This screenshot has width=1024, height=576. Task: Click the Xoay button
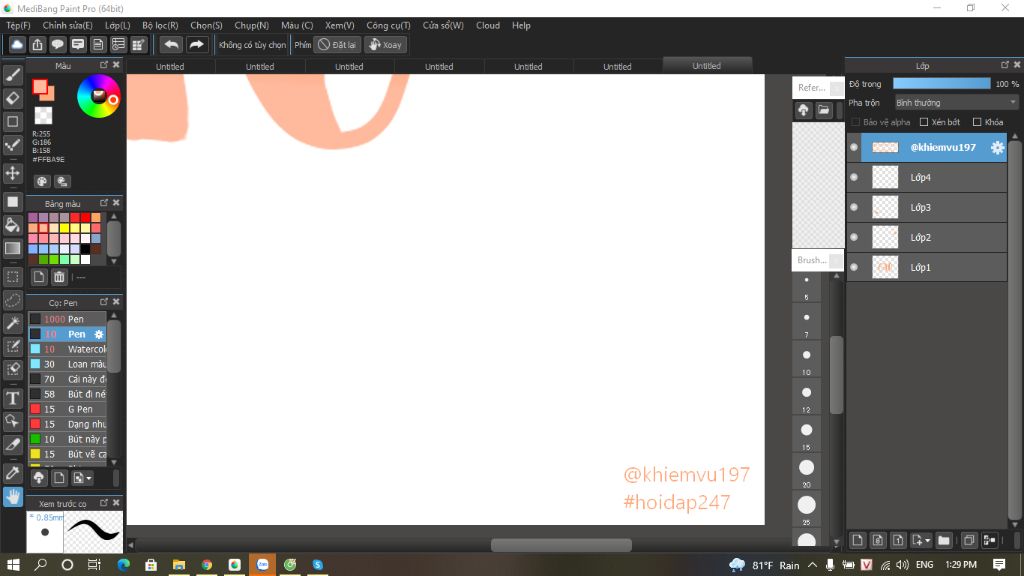385,44
